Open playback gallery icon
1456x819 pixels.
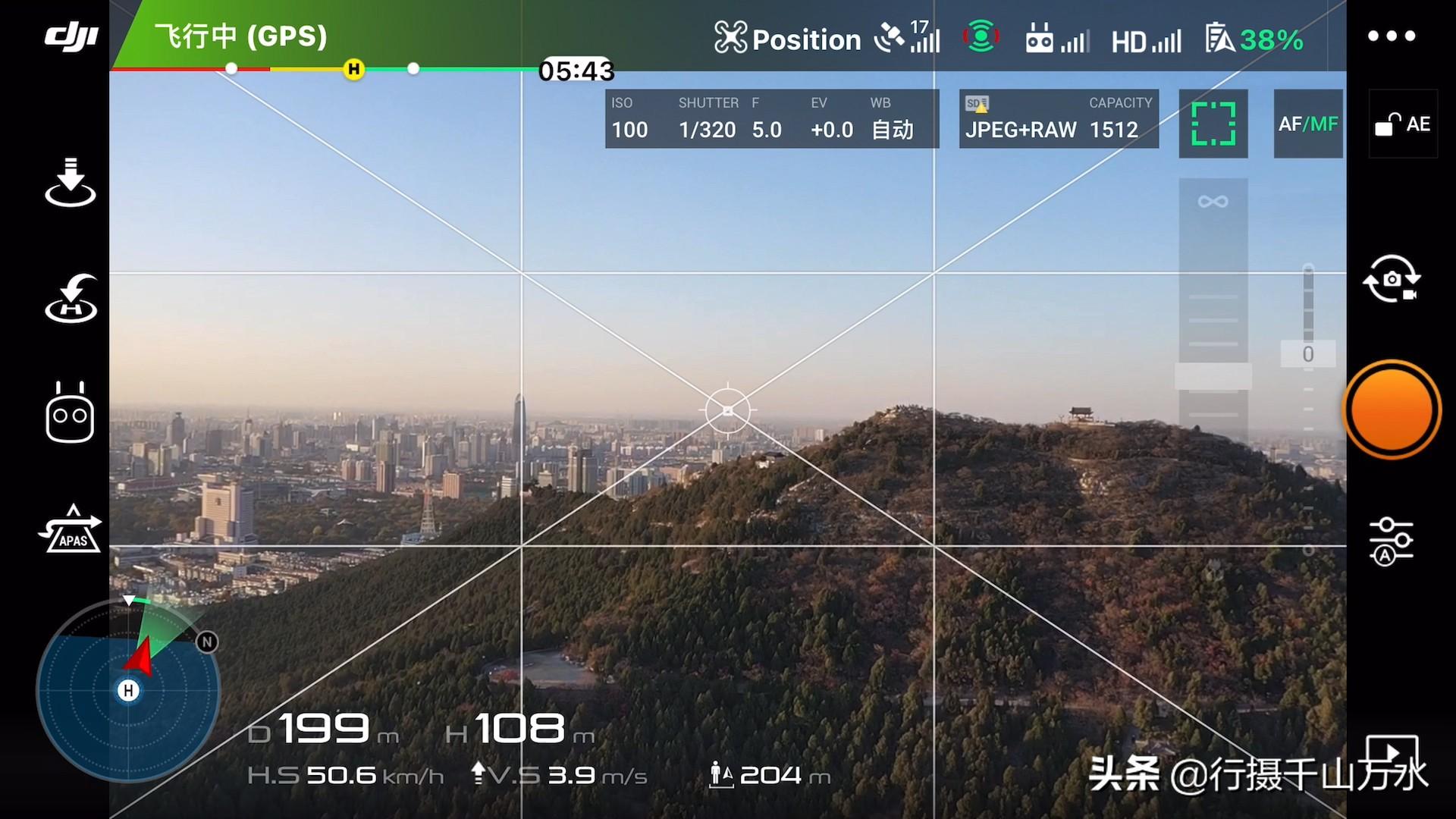point(1392,755)
